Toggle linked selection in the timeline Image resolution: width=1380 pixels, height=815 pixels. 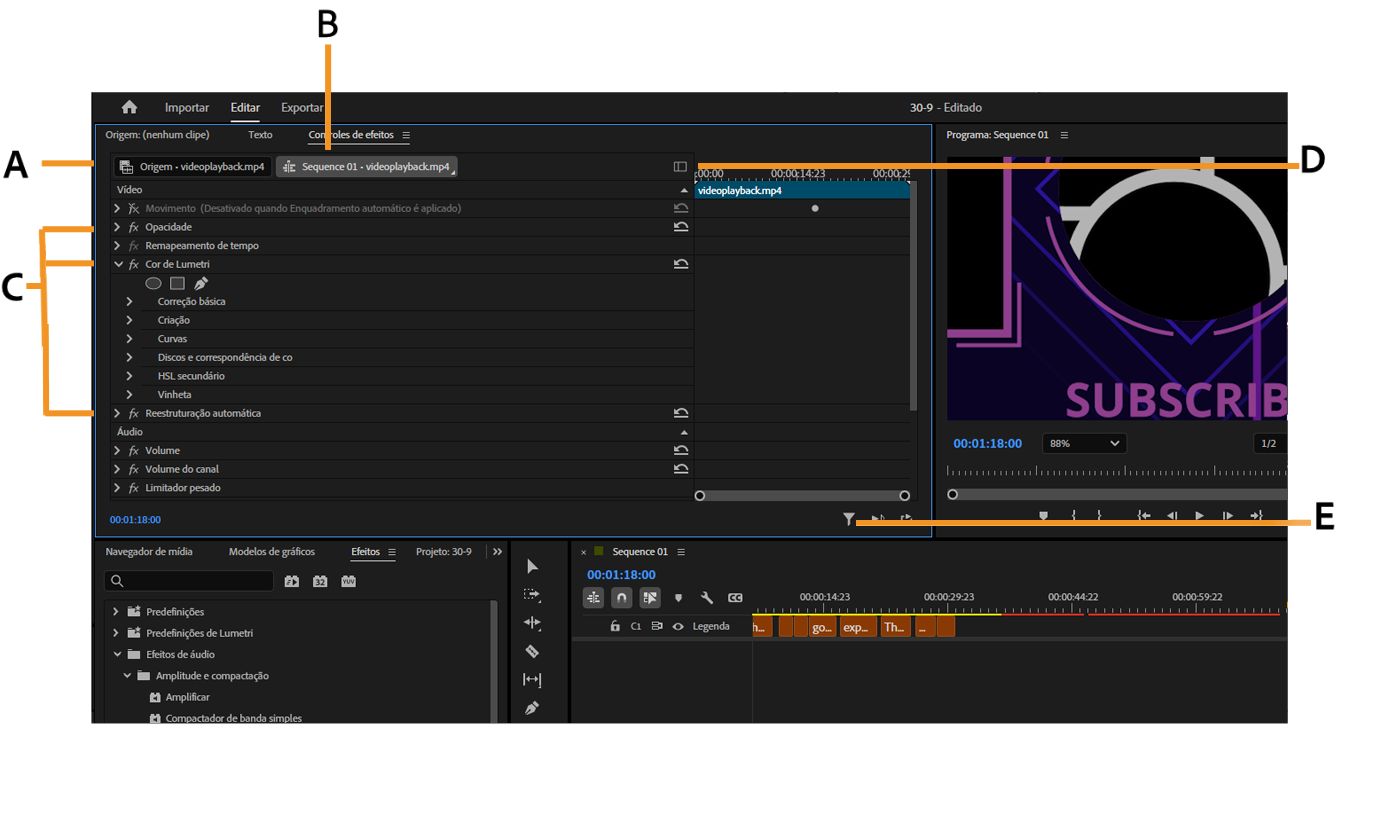[x=650, y=598]
